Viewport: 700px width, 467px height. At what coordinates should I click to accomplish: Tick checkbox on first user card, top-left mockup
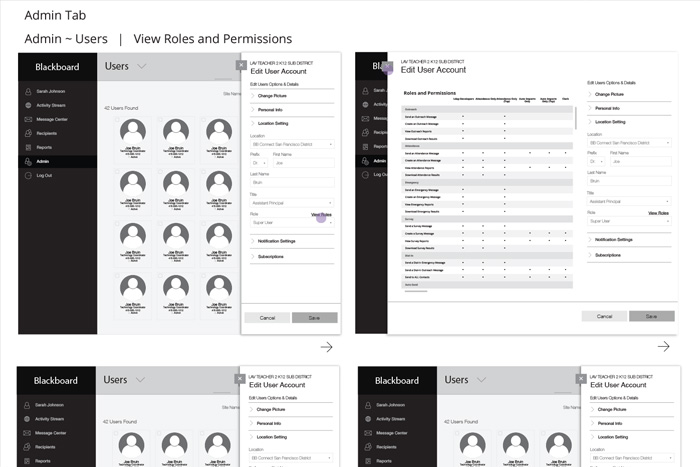click(x=117, y=120)
